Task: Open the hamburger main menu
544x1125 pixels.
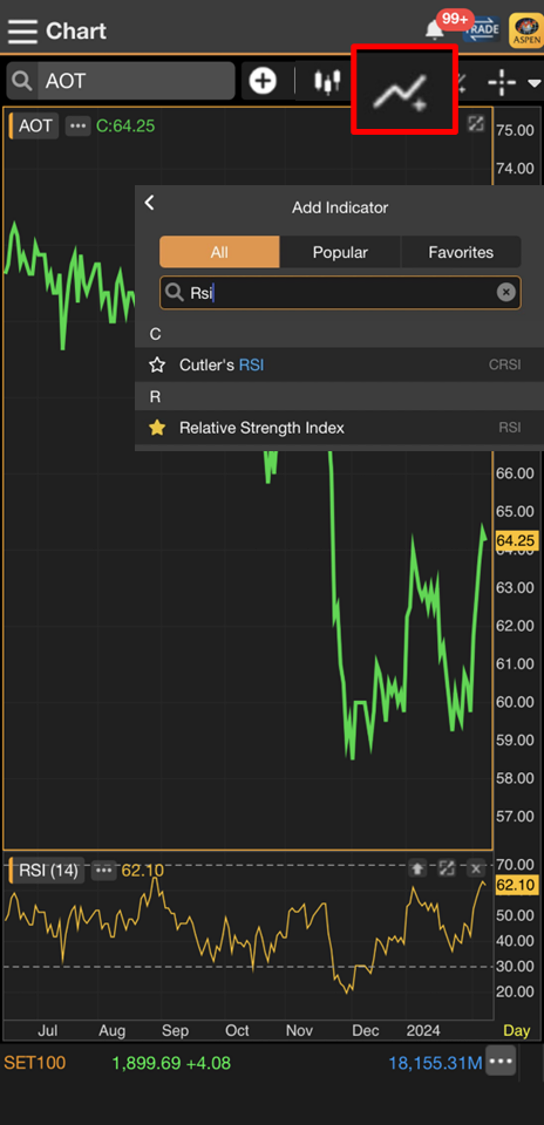Action: pyautogui.click(x=22, y=31)
